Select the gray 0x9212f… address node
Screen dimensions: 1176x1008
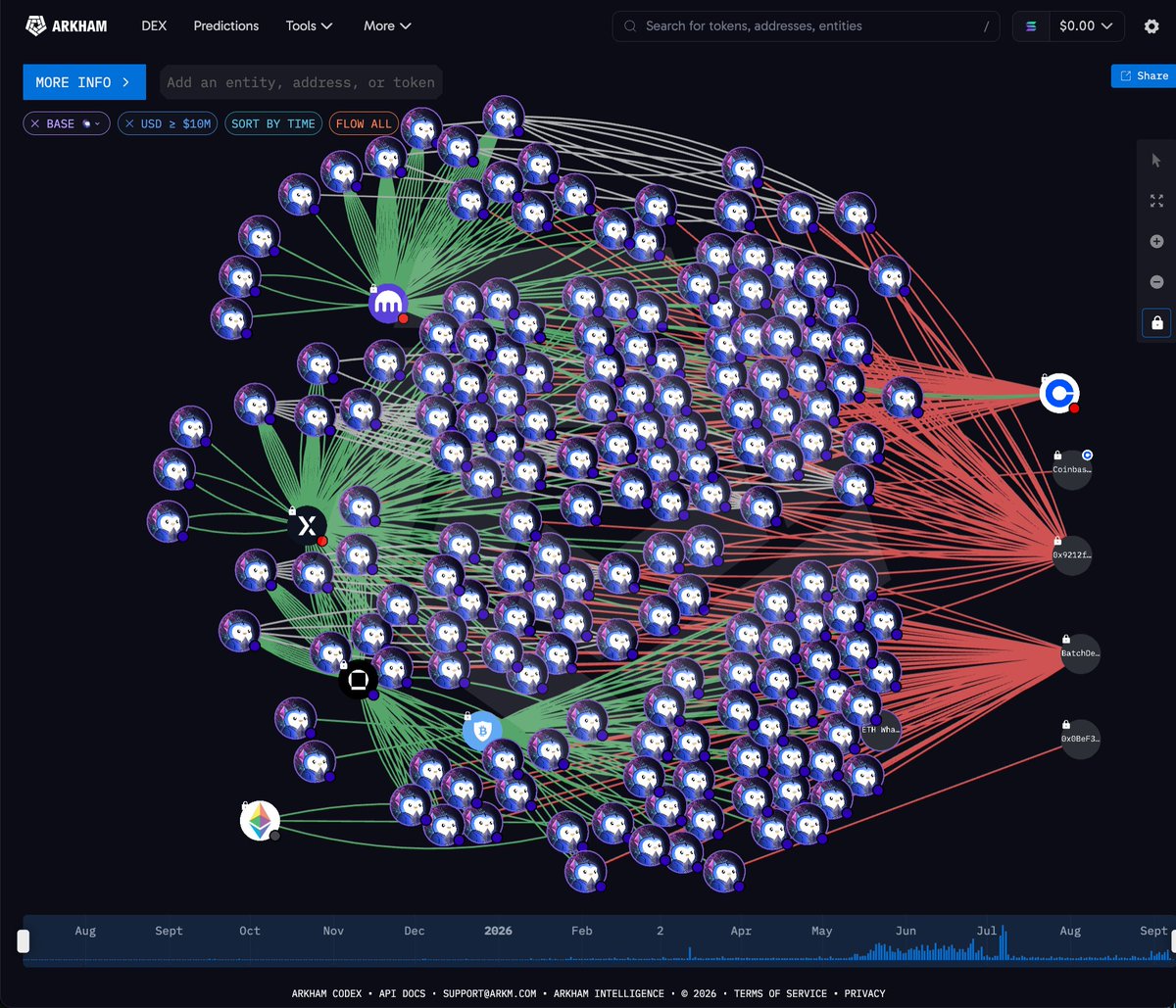coord(1072,555)
